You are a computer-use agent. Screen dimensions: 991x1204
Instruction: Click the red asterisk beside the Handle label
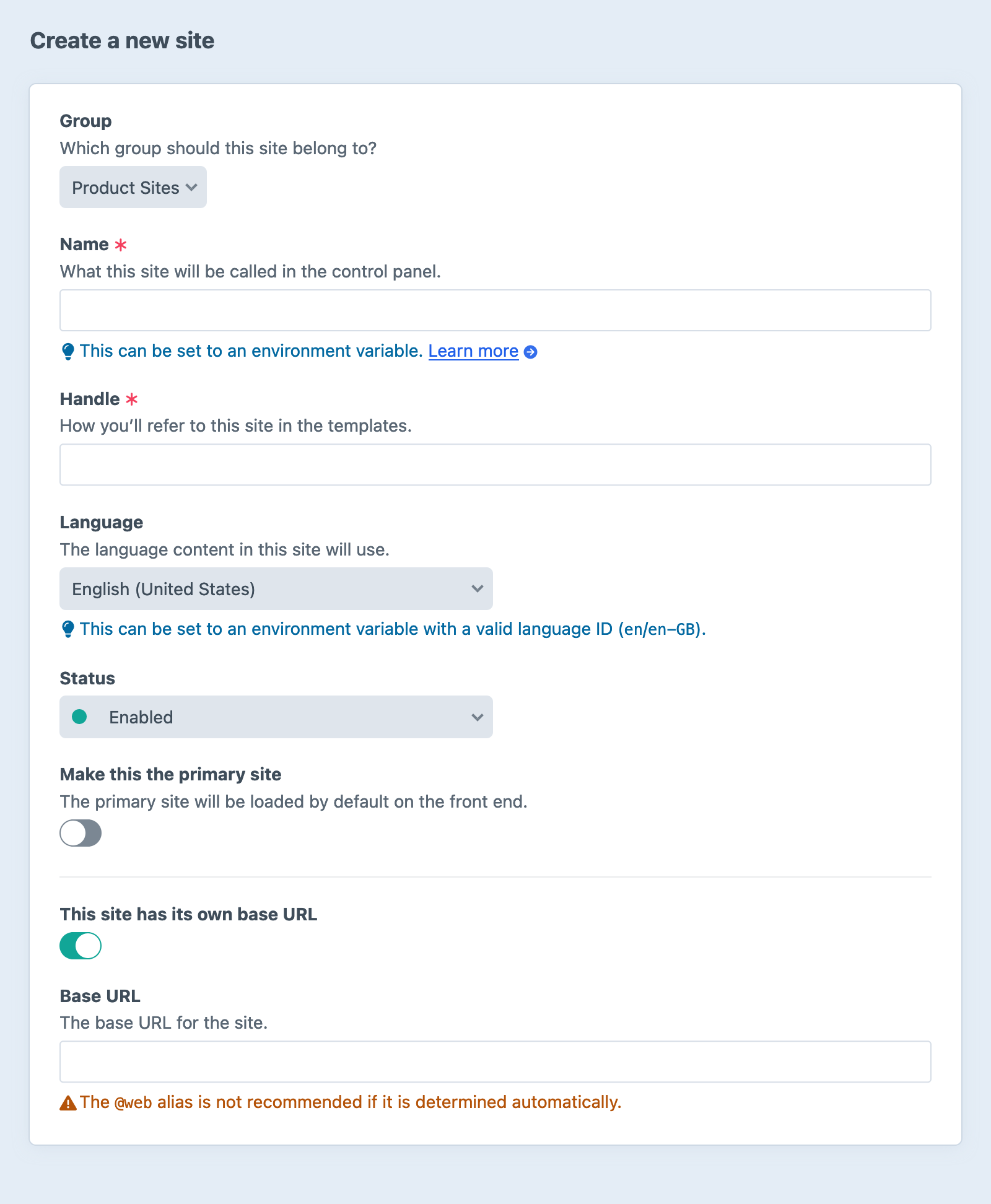click(131, 399)
